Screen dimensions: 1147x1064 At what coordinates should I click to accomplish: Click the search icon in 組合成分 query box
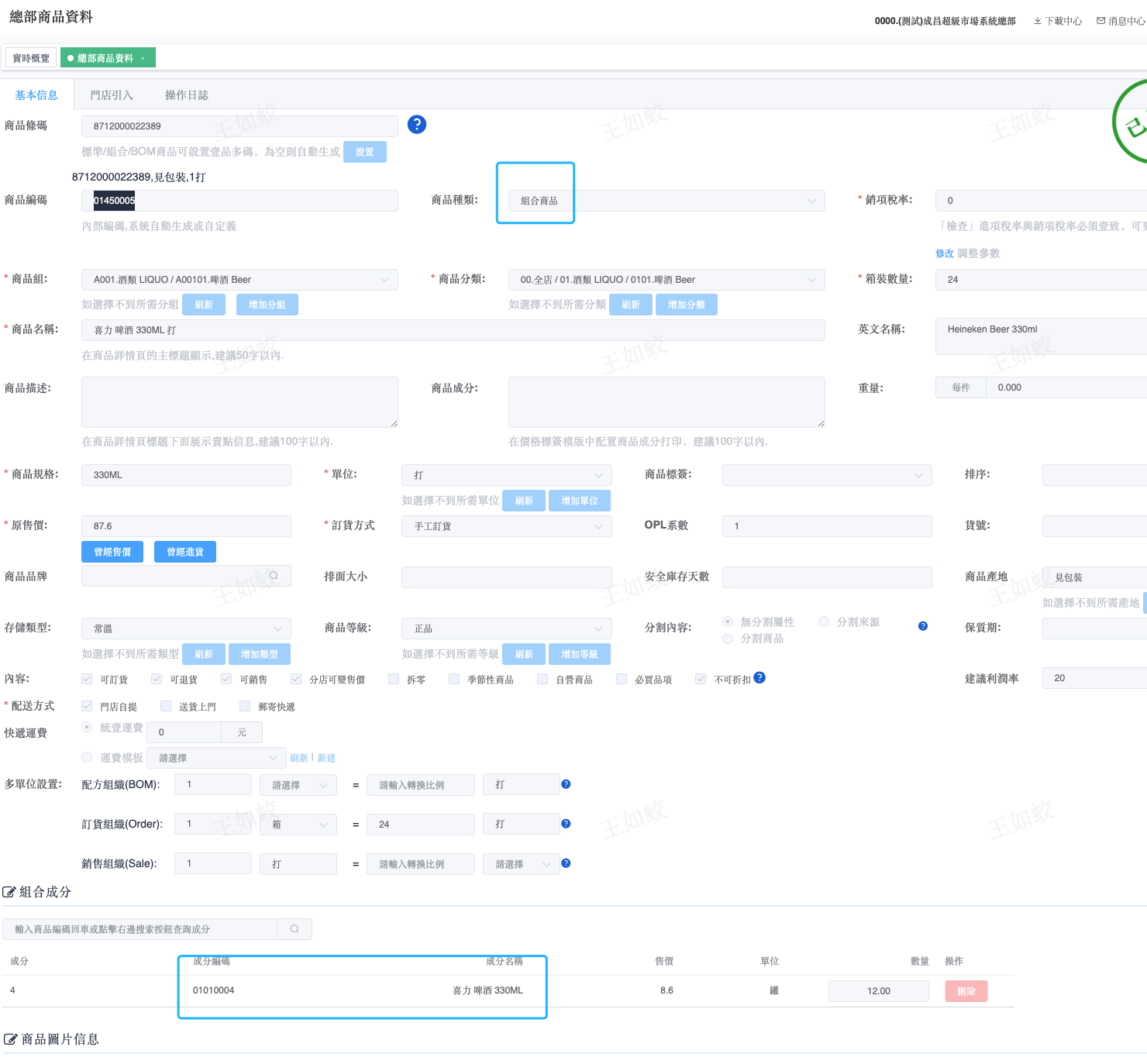click(294, 929)
